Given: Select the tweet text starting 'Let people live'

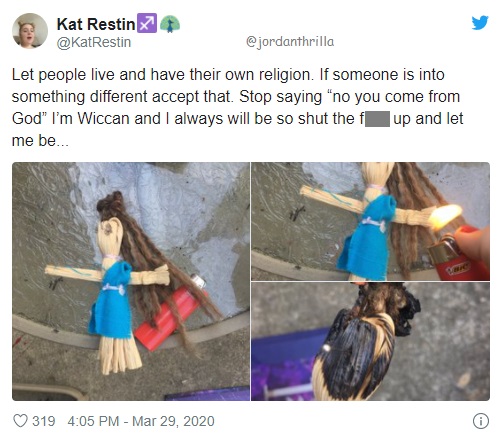Looking at the screenshot, I should 237,107.
